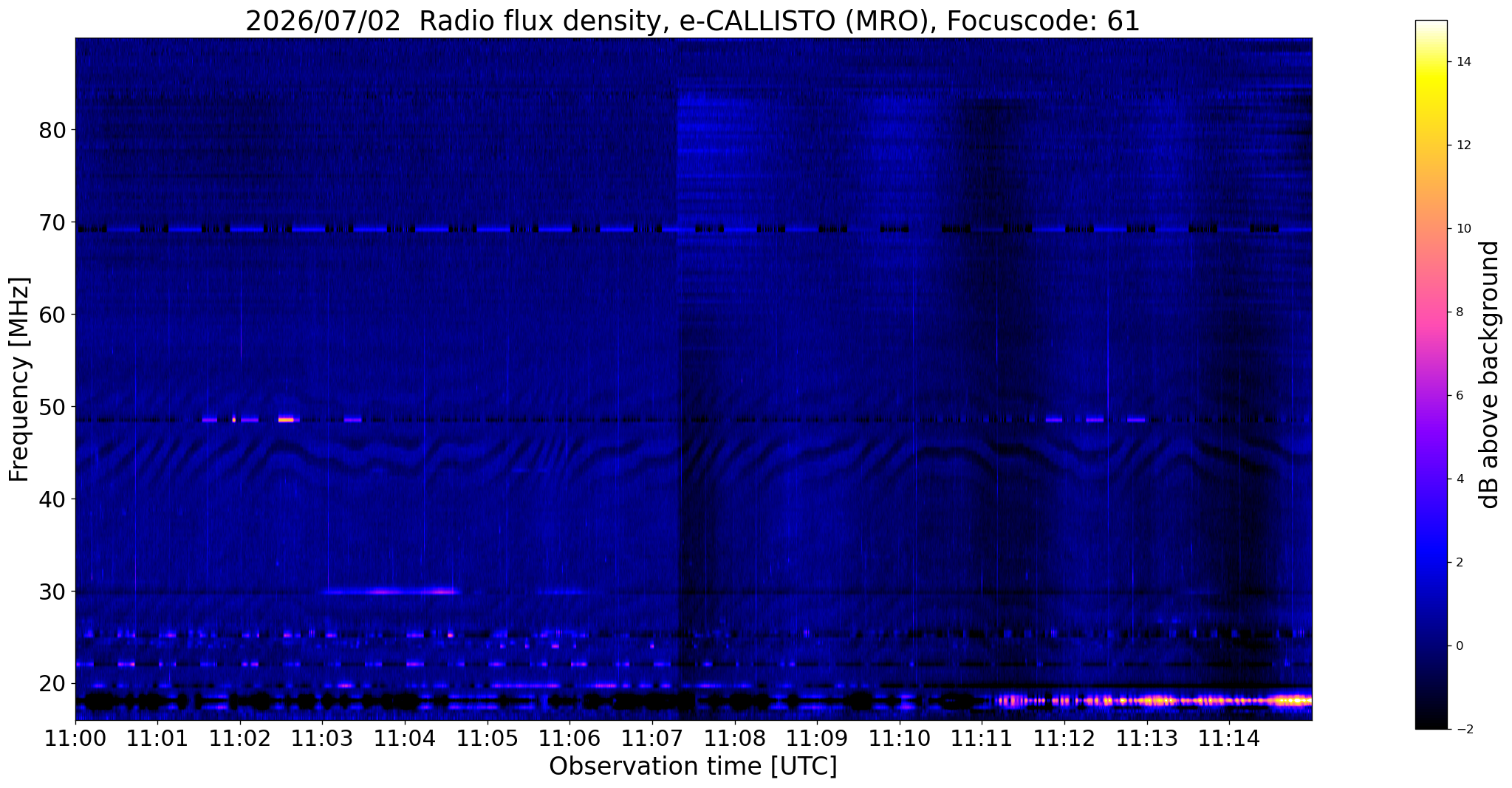
Task: Click the pink 30 MHz emission streak
Action: tap(390, 592)
